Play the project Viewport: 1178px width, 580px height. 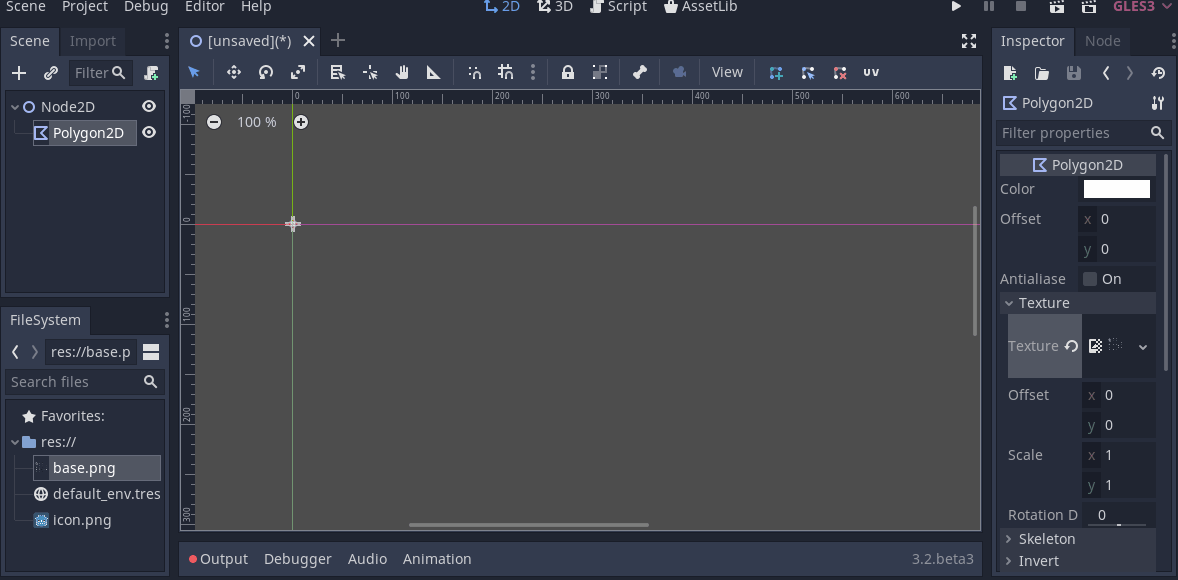956,7
